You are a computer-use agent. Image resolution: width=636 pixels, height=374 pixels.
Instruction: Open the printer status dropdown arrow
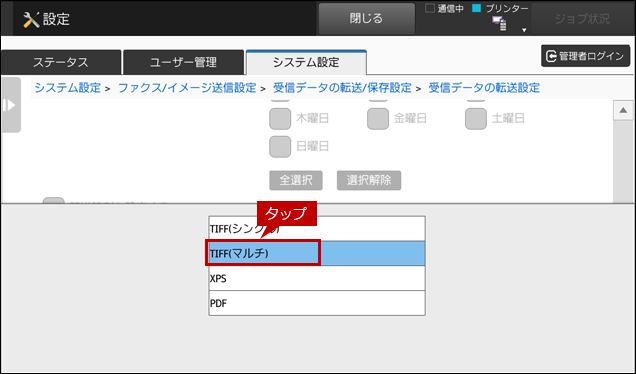pyautogui.click(x=524, y=30)
